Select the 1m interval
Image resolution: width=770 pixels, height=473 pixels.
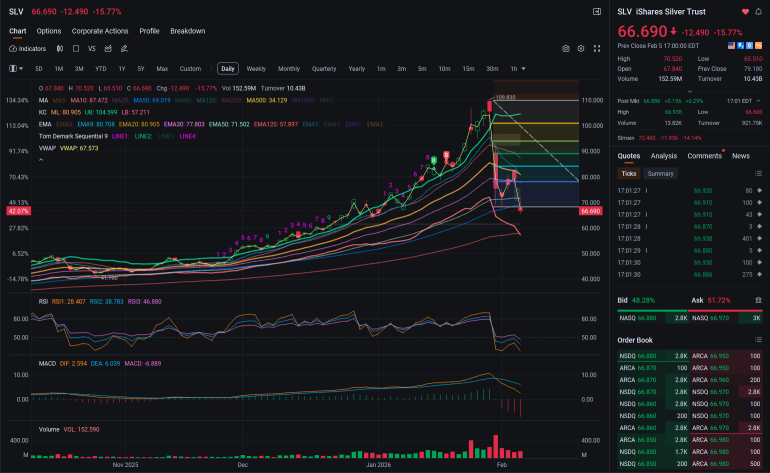click(381, 69)
